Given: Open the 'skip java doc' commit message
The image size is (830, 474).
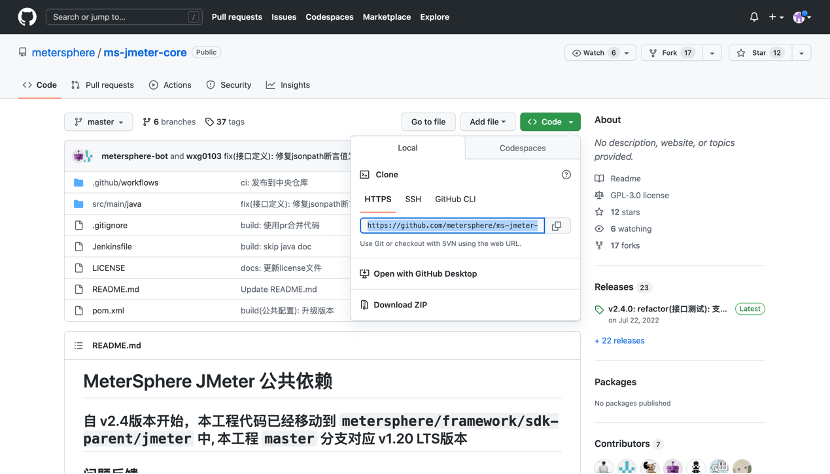Looking at the screenshot, I should coord(276,246).
